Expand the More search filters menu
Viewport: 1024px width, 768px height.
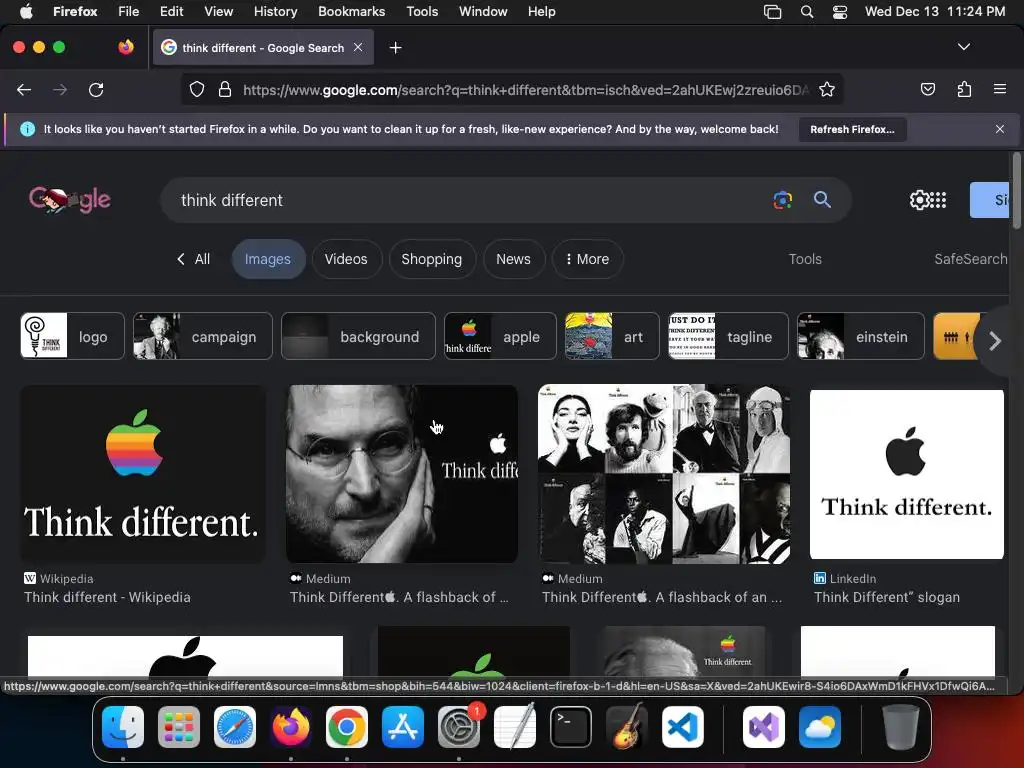(587, 259)
